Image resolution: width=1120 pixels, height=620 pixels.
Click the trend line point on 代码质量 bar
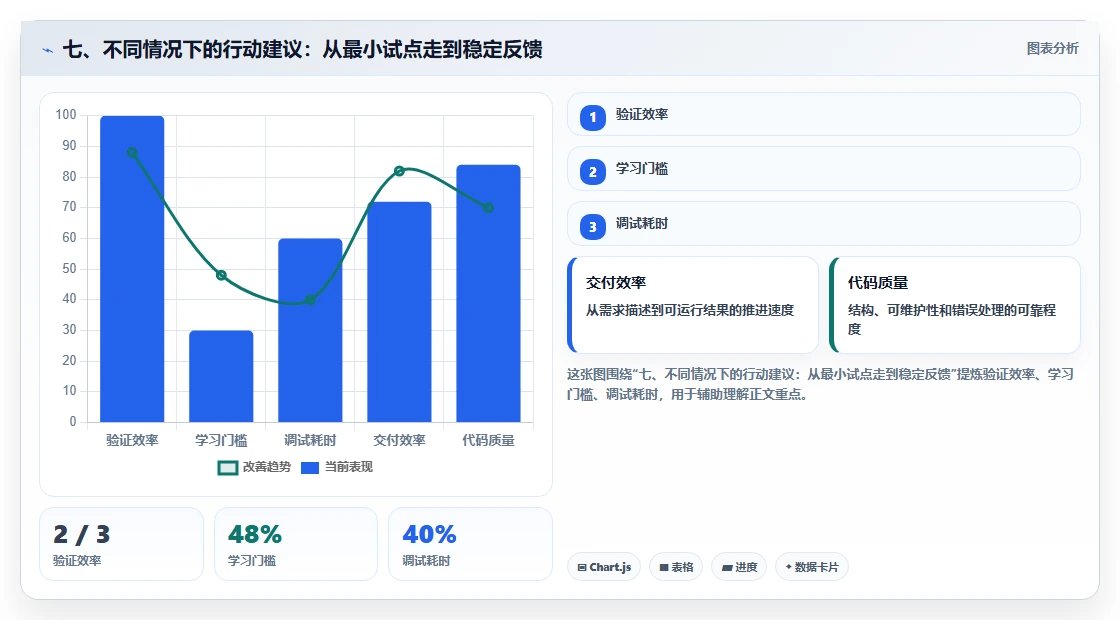tap(489, 208)
